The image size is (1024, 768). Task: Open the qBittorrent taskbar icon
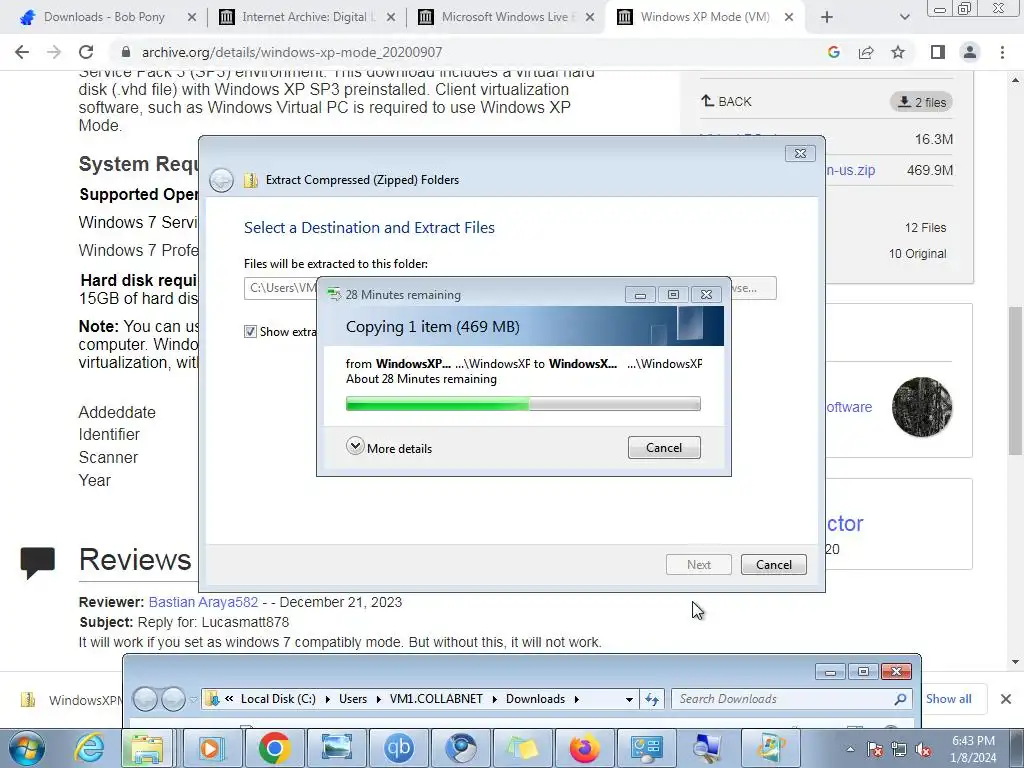(399, 748)
